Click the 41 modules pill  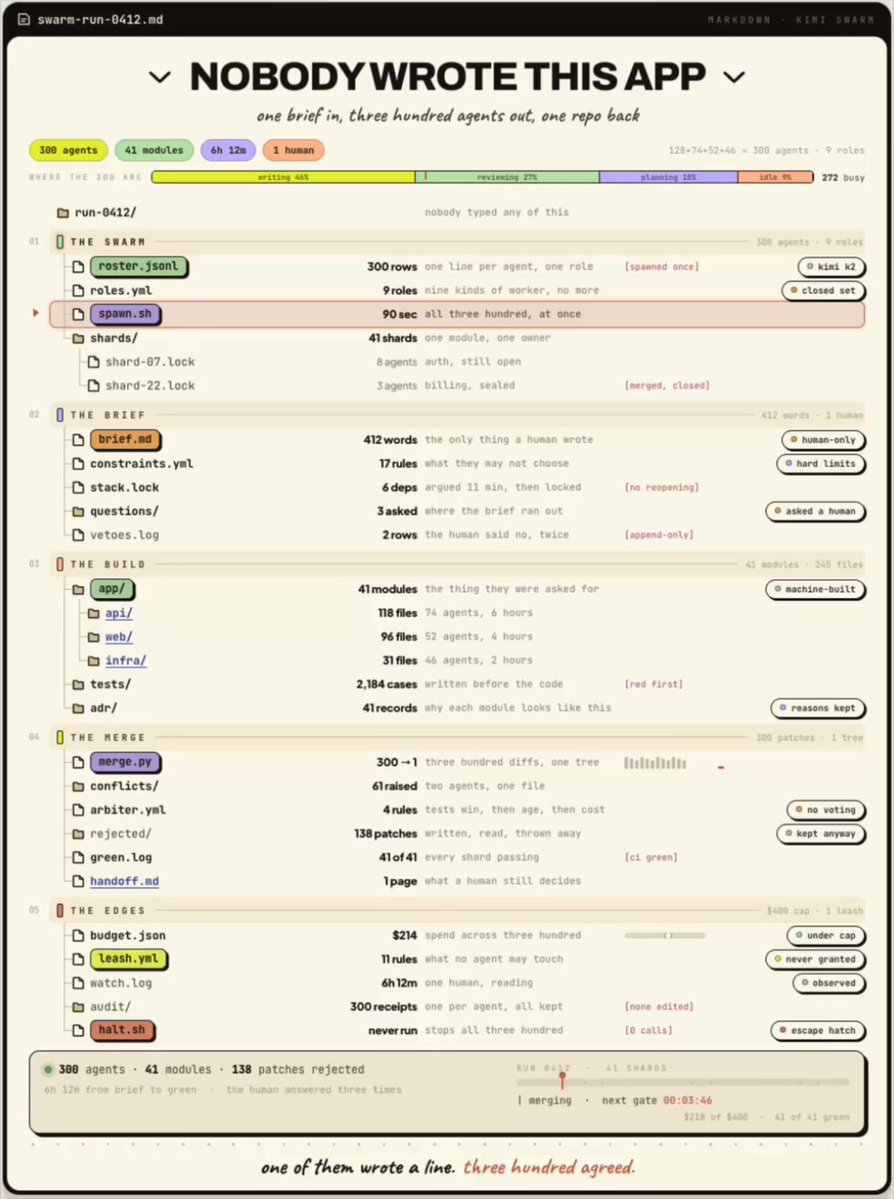(154, 151)
